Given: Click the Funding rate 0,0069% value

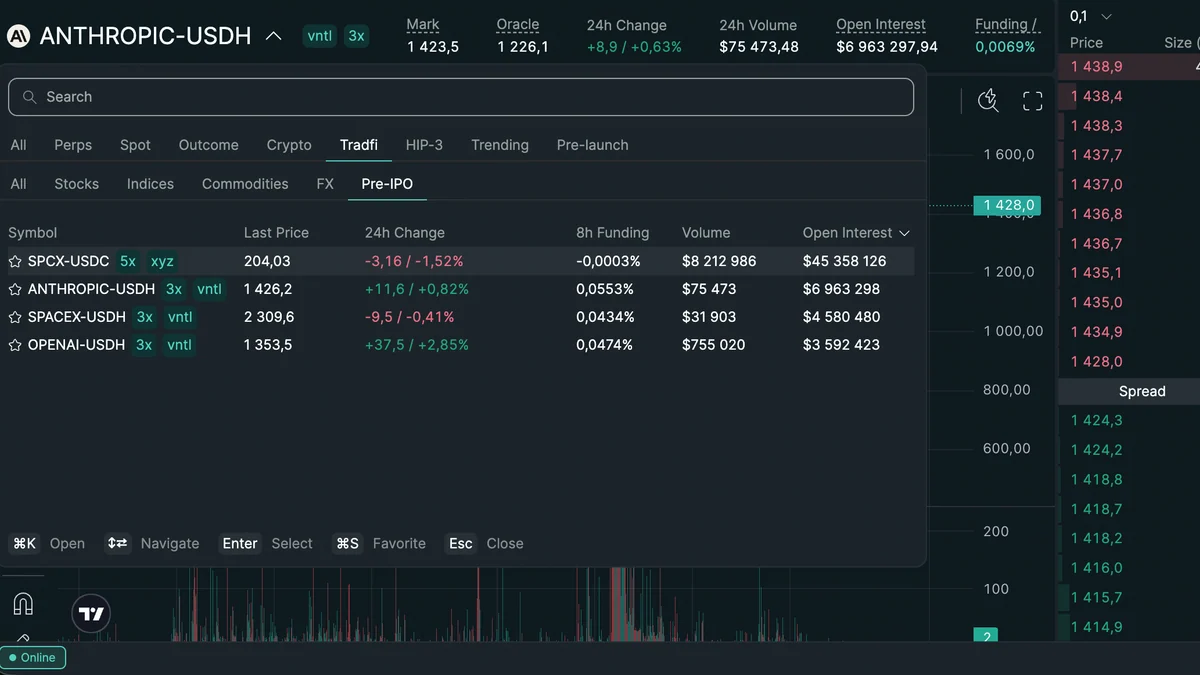Looking at the screenshot, I should (1005, 46).
